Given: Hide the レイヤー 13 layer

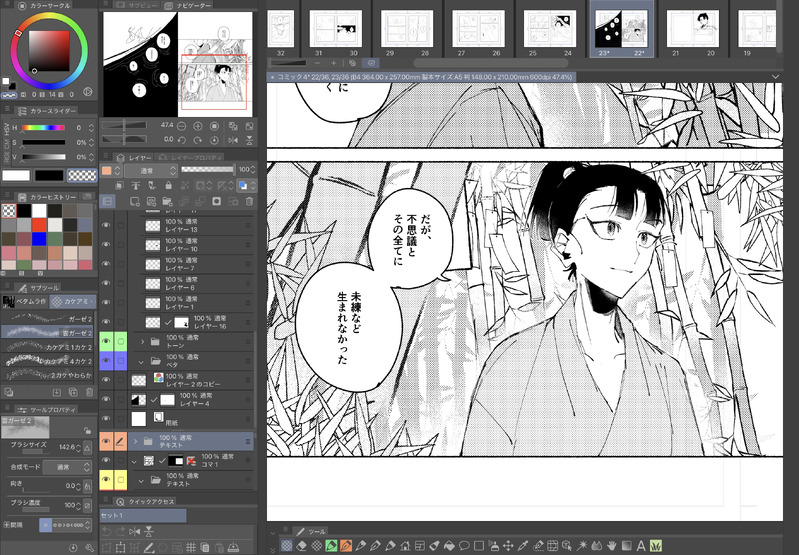Looking at the screenshot, I should click(106, 225).
